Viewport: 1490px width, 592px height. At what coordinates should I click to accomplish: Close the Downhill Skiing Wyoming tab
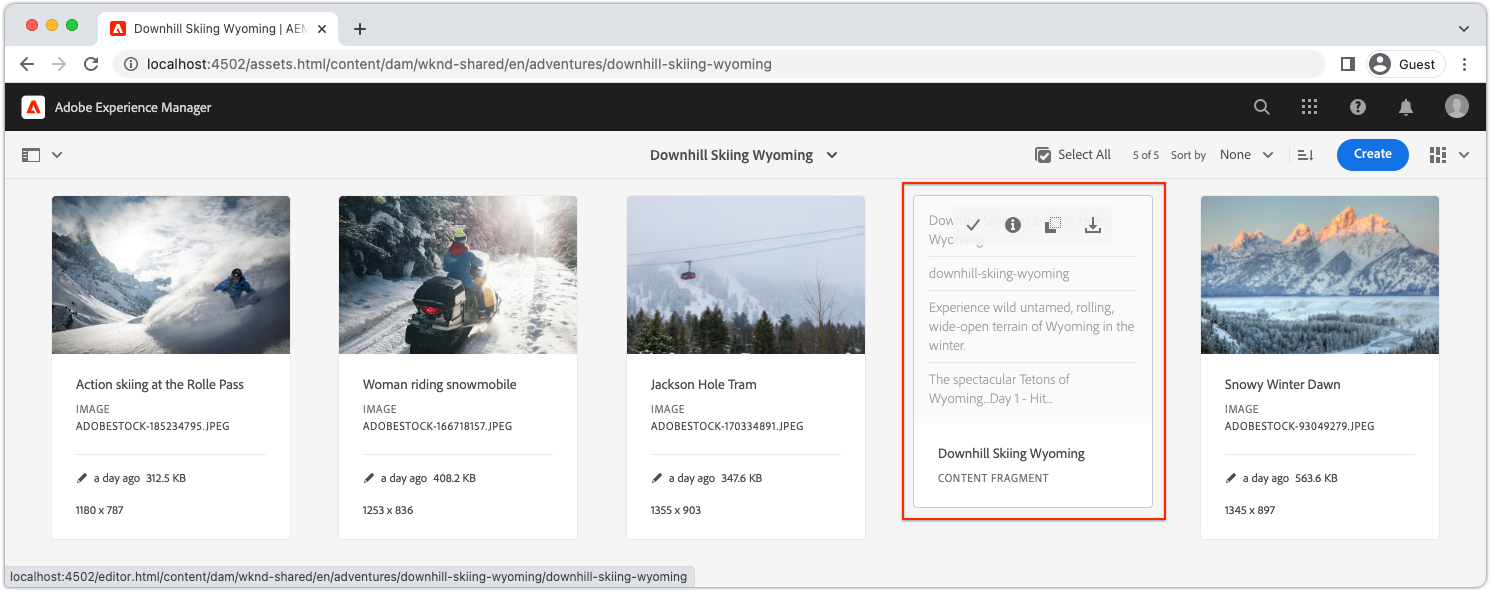[x=323, y=29]
